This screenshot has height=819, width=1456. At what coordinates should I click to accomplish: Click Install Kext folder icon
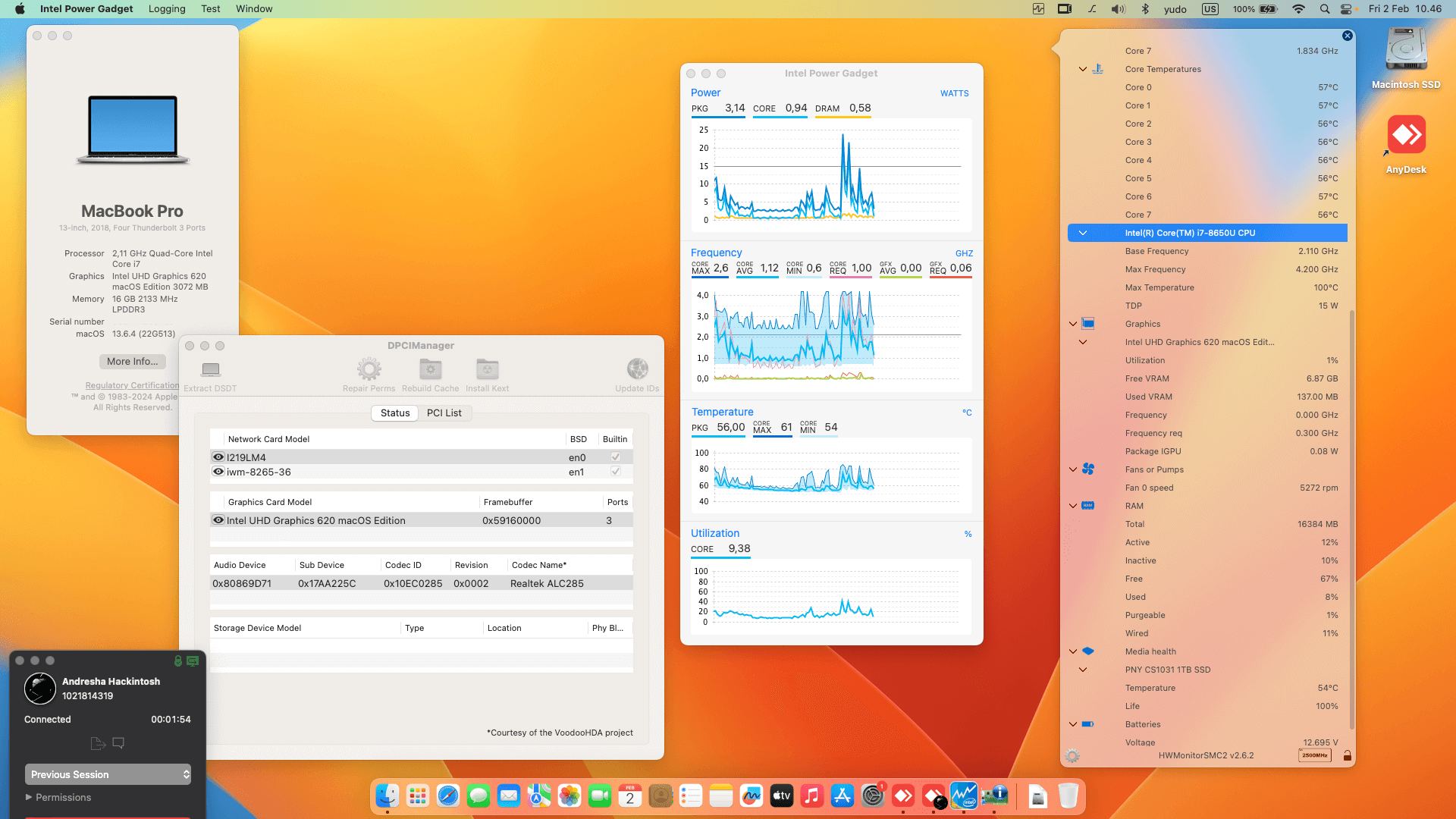(487, 369)
